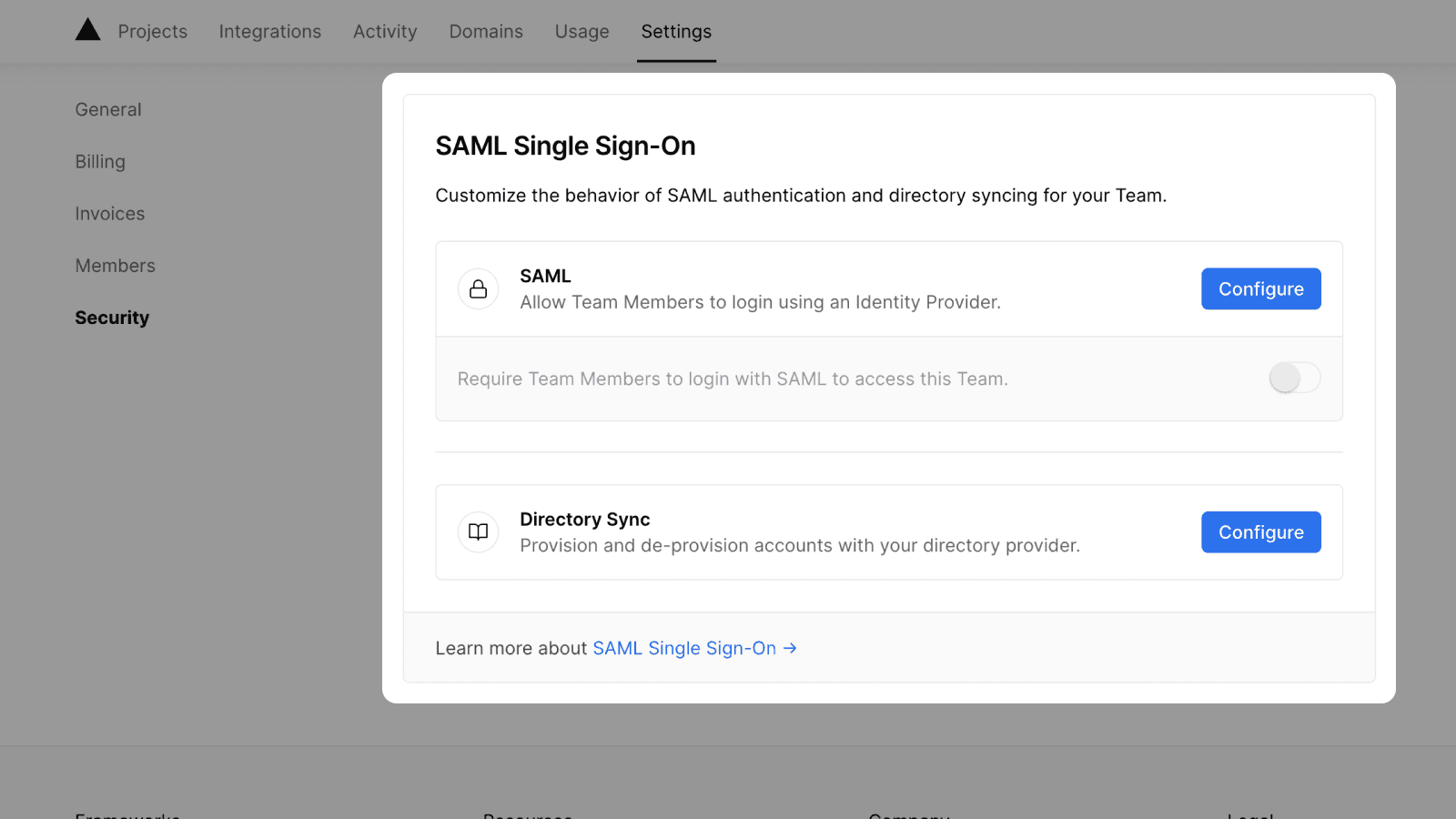Go to Billing in the sidebar
This screenshot has height=819, width=1456.
(100, 162)
